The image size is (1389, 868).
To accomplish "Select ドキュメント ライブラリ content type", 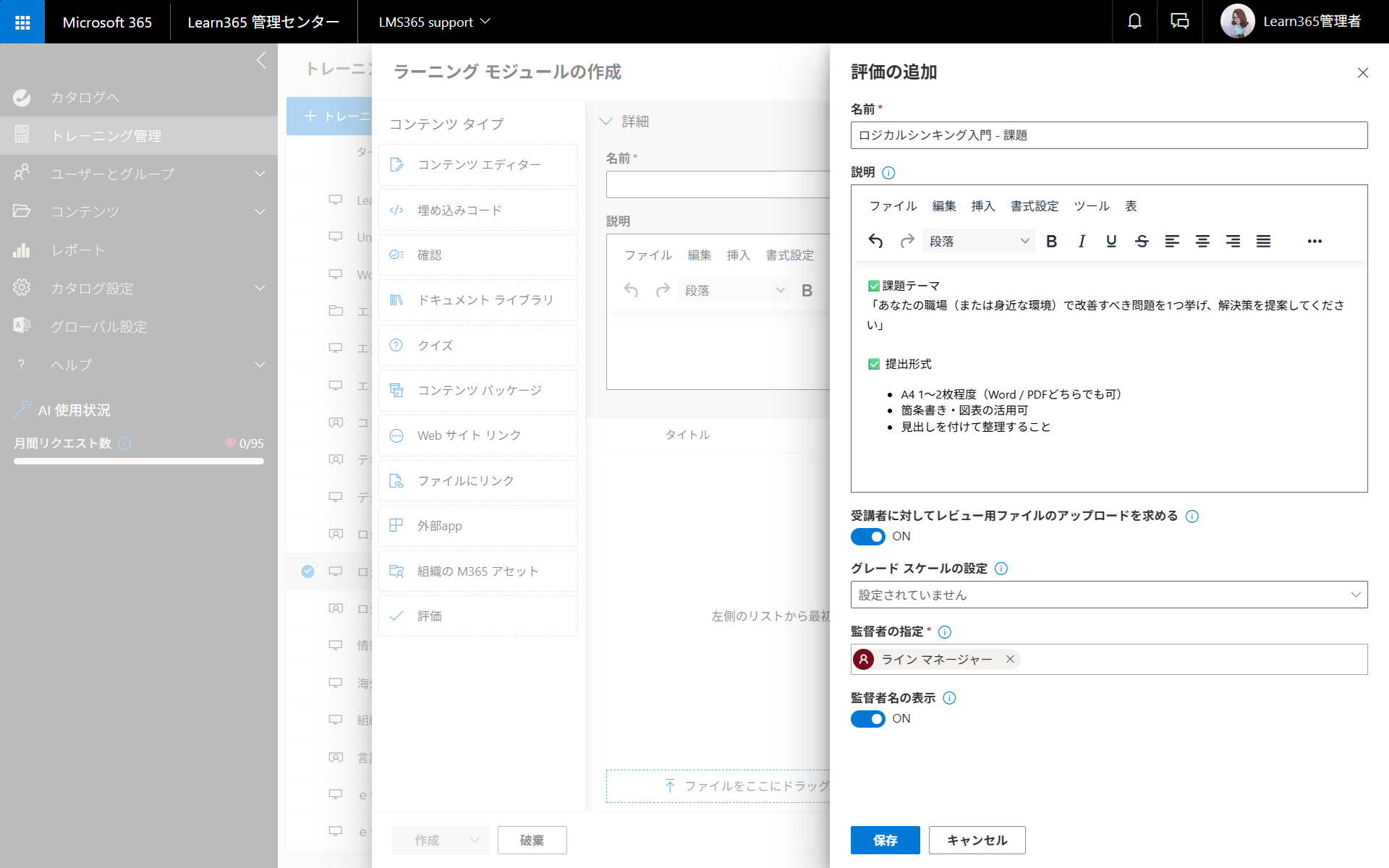I will coord(478,299).
